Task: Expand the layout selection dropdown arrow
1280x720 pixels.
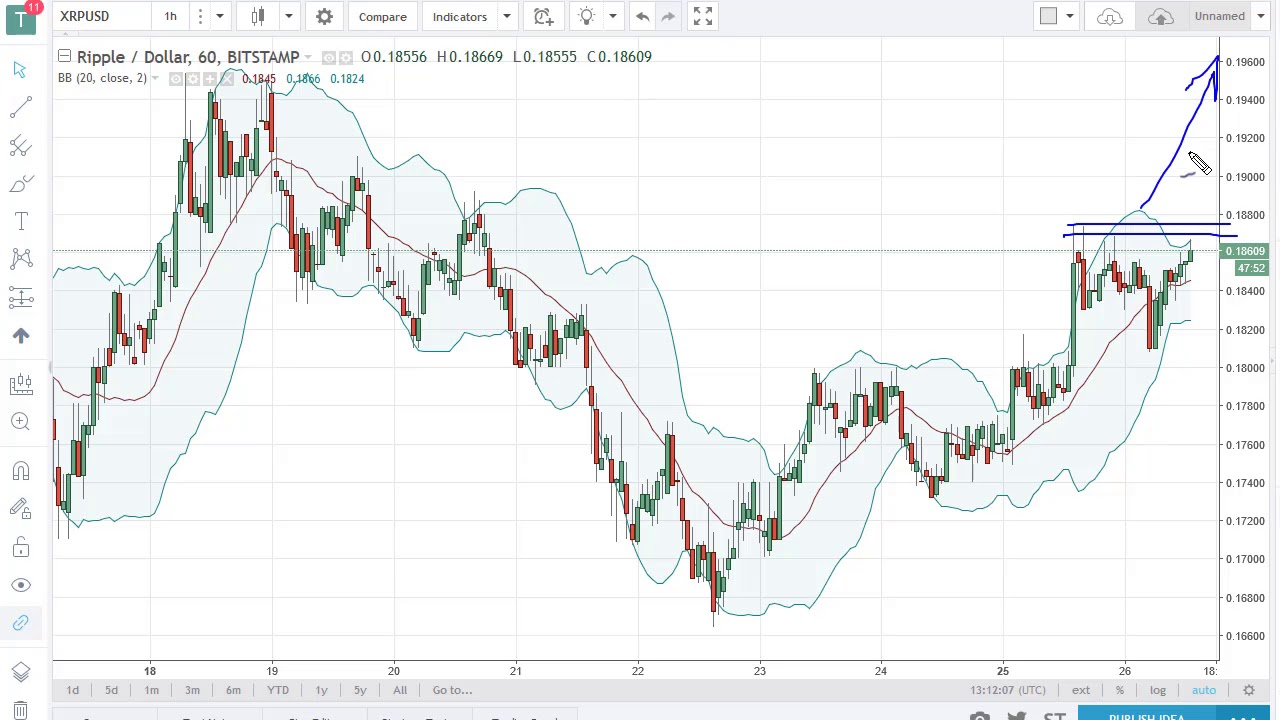Action: pyautogui.click(x=1070, y=16)
